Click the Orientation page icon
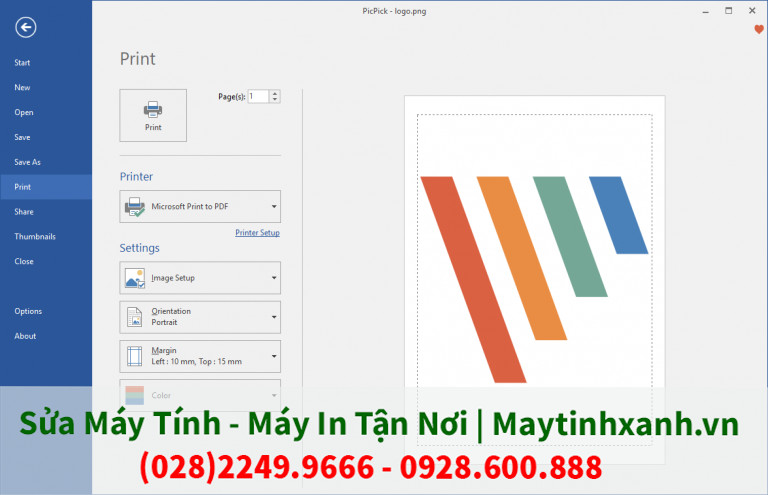Screen dimensions: 768x495 coord(135,317)
